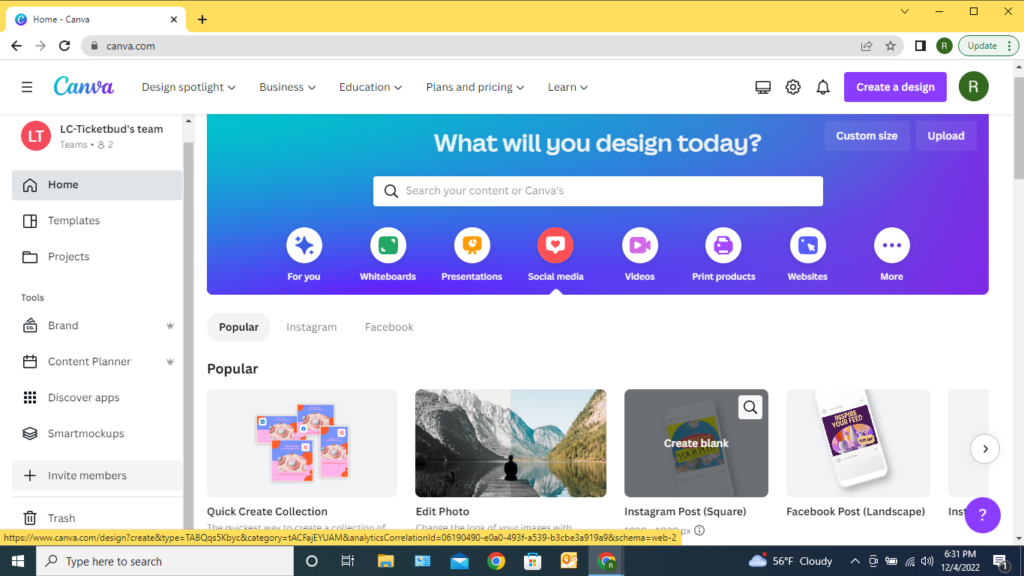Open Trash in the sidebar
This screenshot has height=576, width=1024.
pyautogui.click(x=97, y=518)
